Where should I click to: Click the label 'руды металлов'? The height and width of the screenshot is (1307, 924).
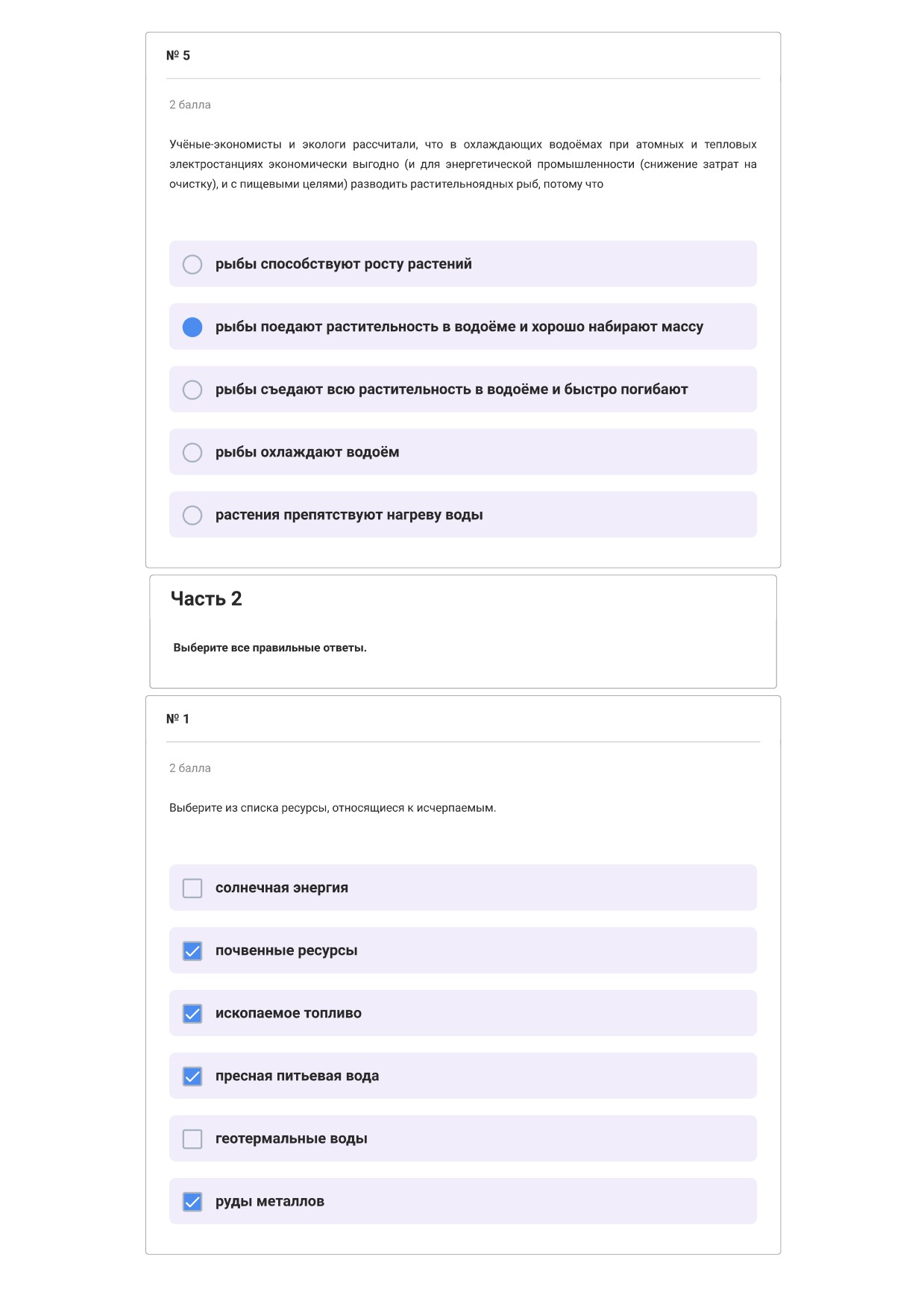270,1201
